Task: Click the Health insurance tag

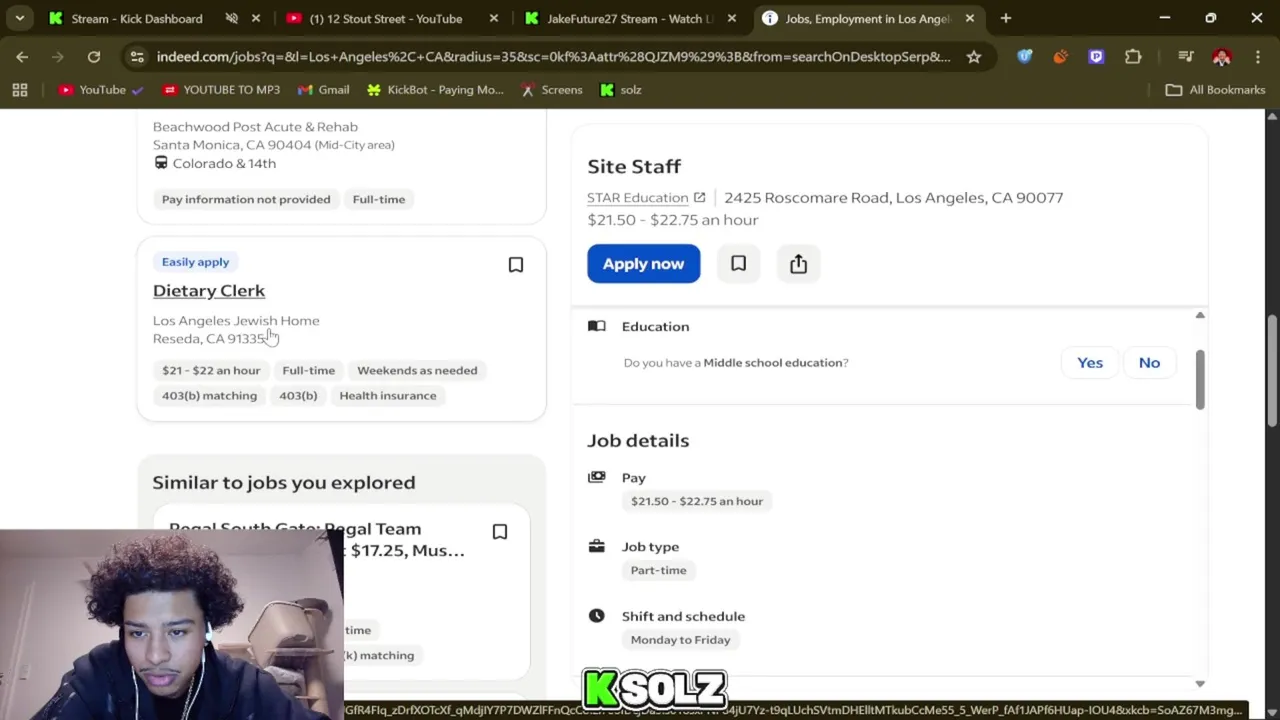Action: pos(388,396)
